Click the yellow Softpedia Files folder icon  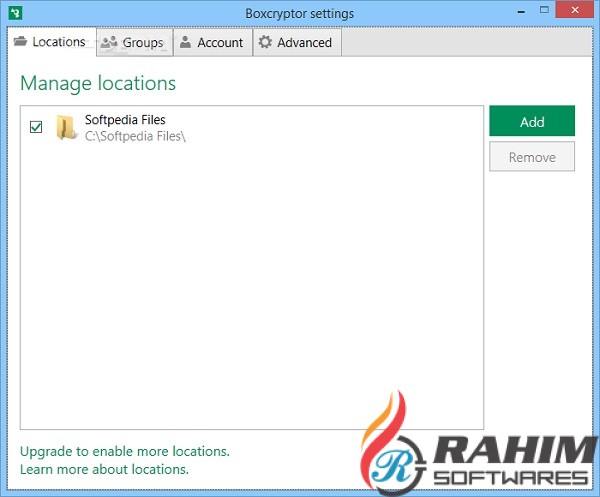pyautogui.click(x=66, y=127)
